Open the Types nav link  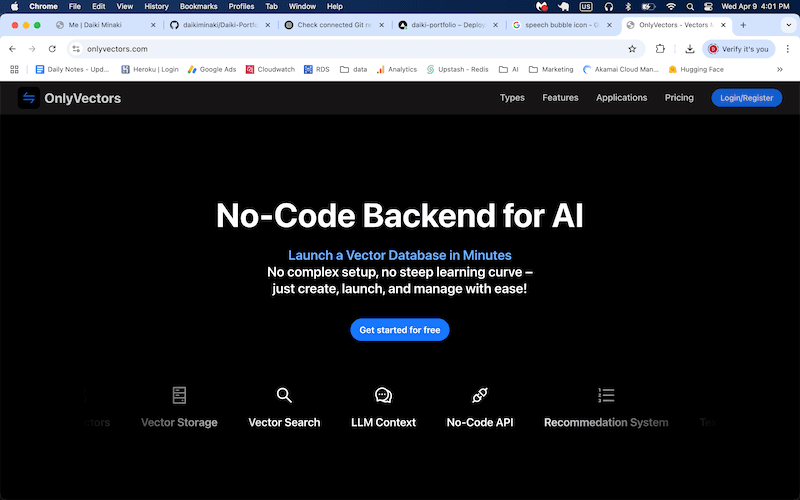coord(512,97)
